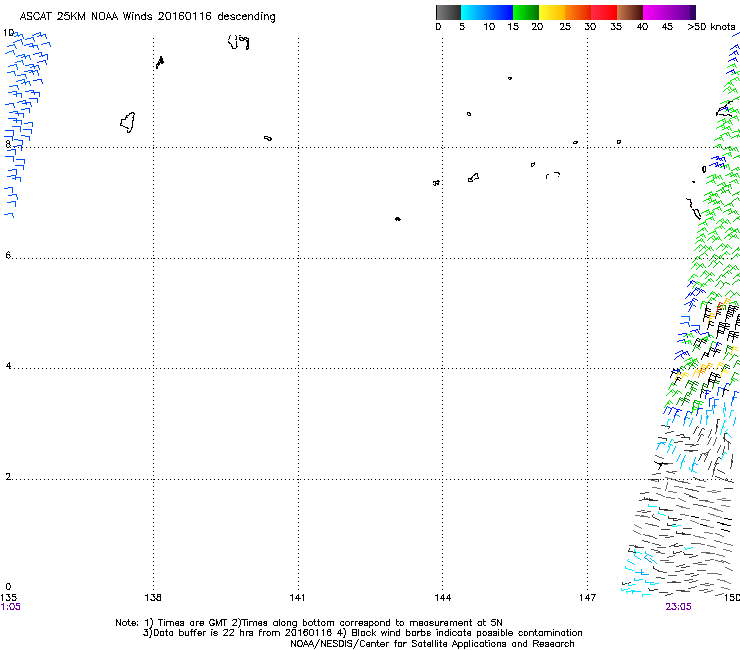The width and height of the screenshot is (740, 650).
Task: Click the legend value '30'
Action: (x=590, y=27)
